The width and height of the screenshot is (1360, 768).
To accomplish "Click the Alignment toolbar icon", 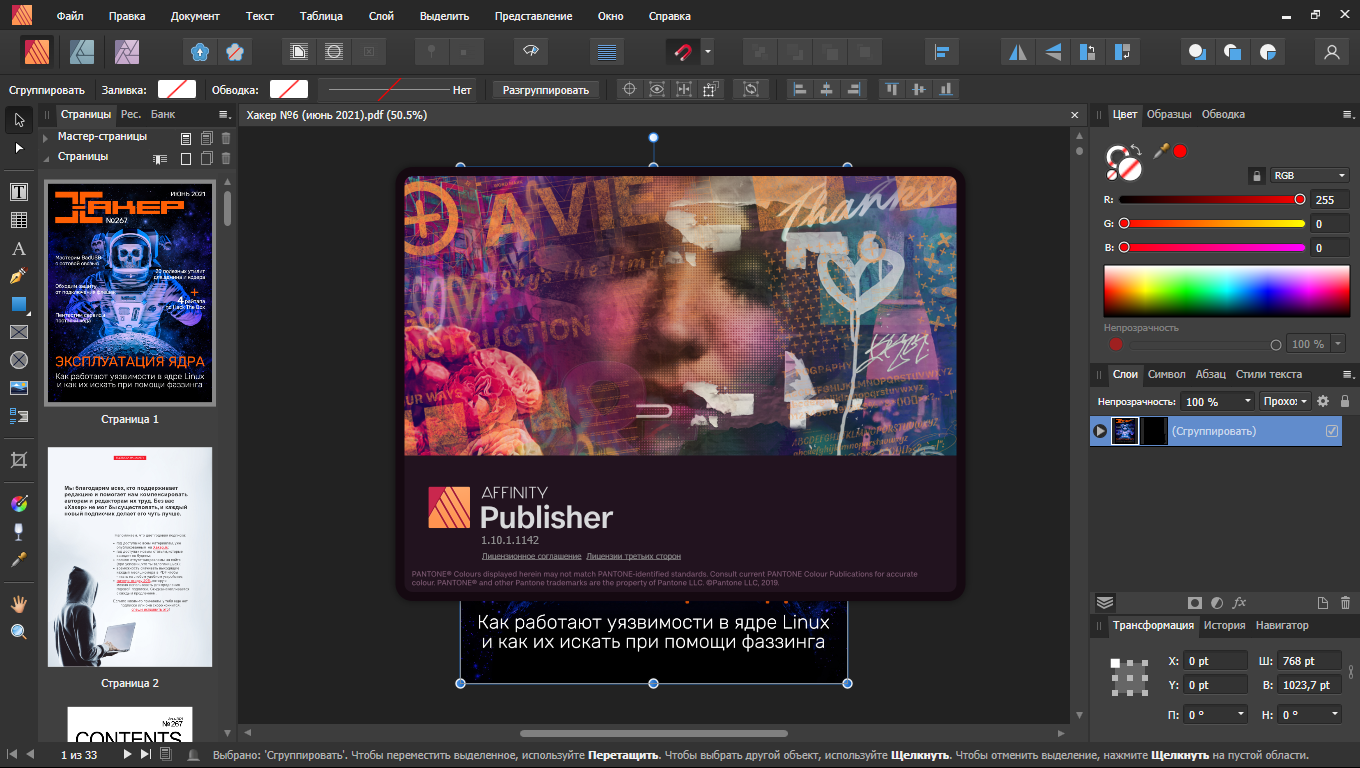I will [941, 51].
